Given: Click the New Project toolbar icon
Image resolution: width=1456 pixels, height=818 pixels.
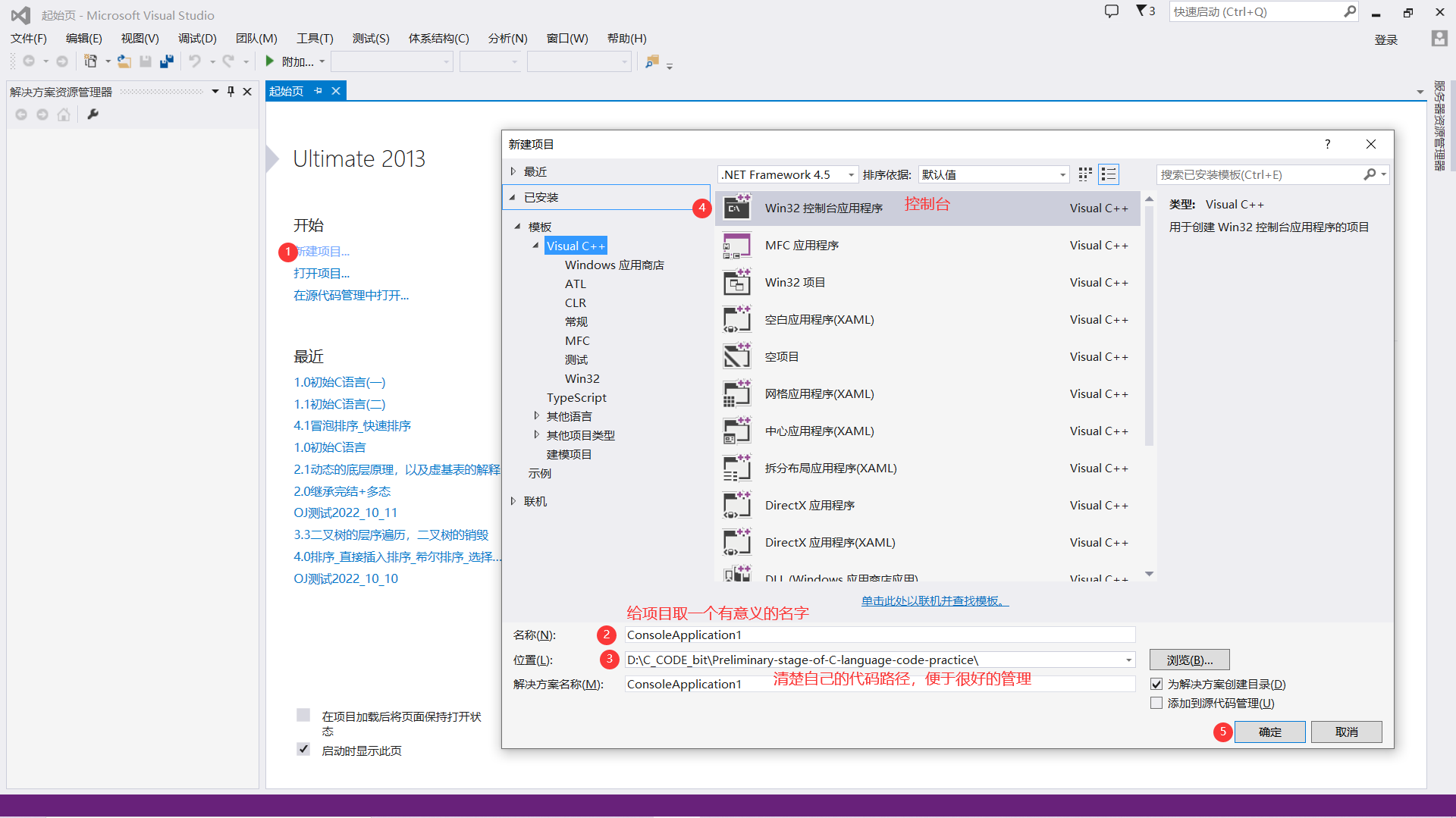Looking at the screenshot, I should 90,61.
